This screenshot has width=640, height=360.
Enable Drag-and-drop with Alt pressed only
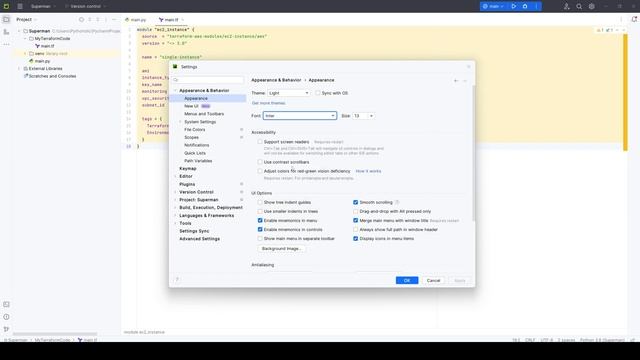(x=356, y=211)
